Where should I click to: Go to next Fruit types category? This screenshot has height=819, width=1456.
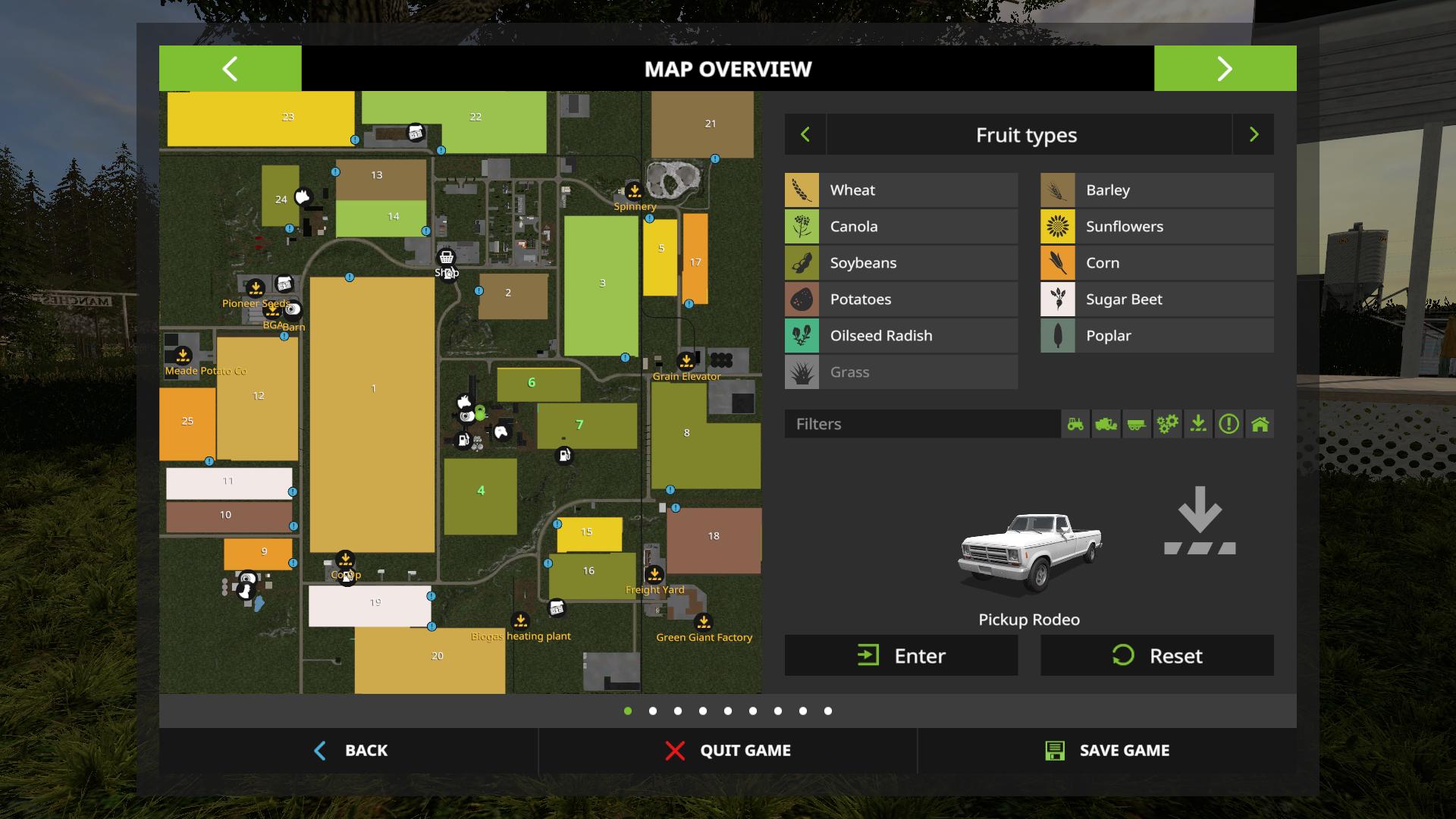1254,135
